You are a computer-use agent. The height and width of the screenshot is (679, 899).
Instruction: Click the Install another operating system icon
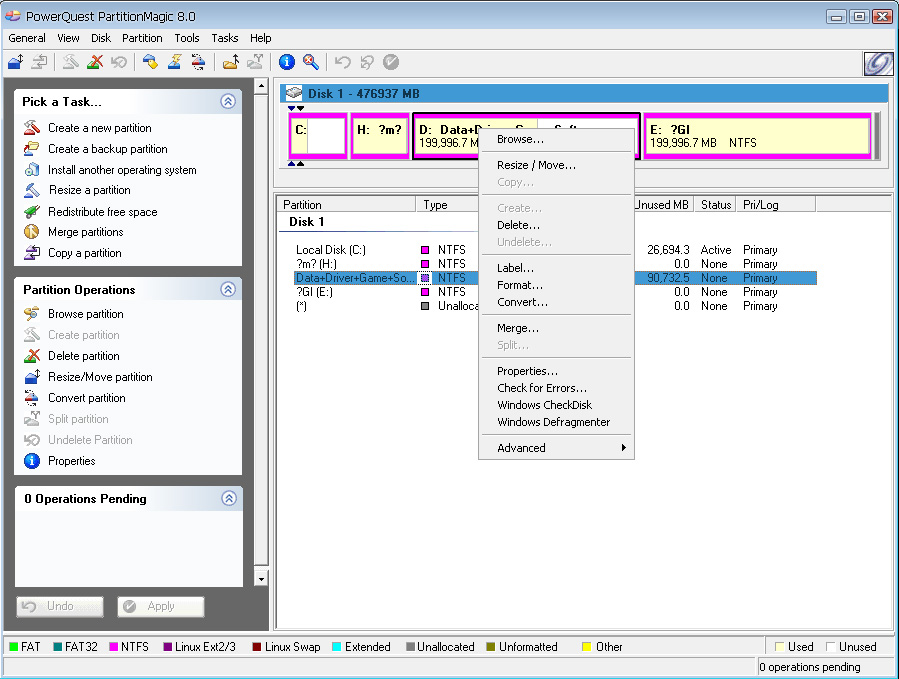(32, 170)
